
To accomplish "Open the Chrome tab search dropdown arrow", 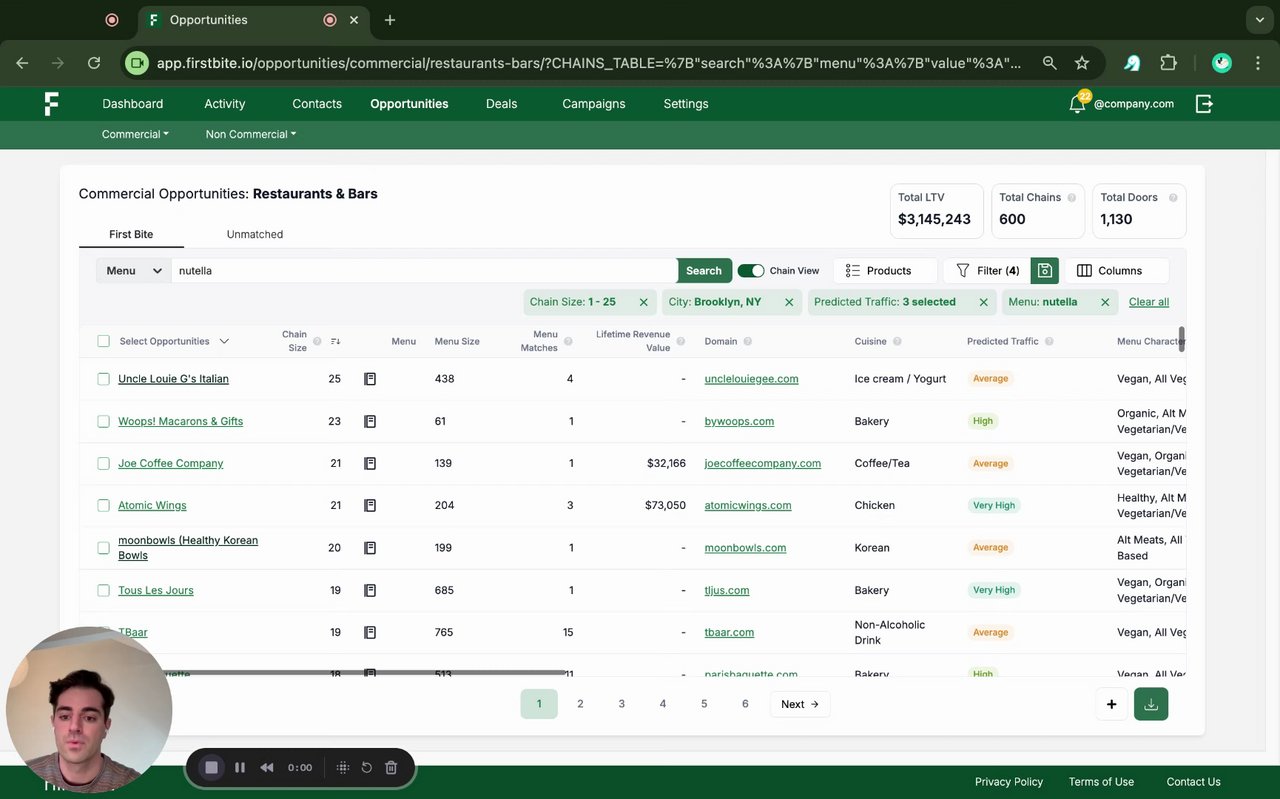I will click(1260, 20).
